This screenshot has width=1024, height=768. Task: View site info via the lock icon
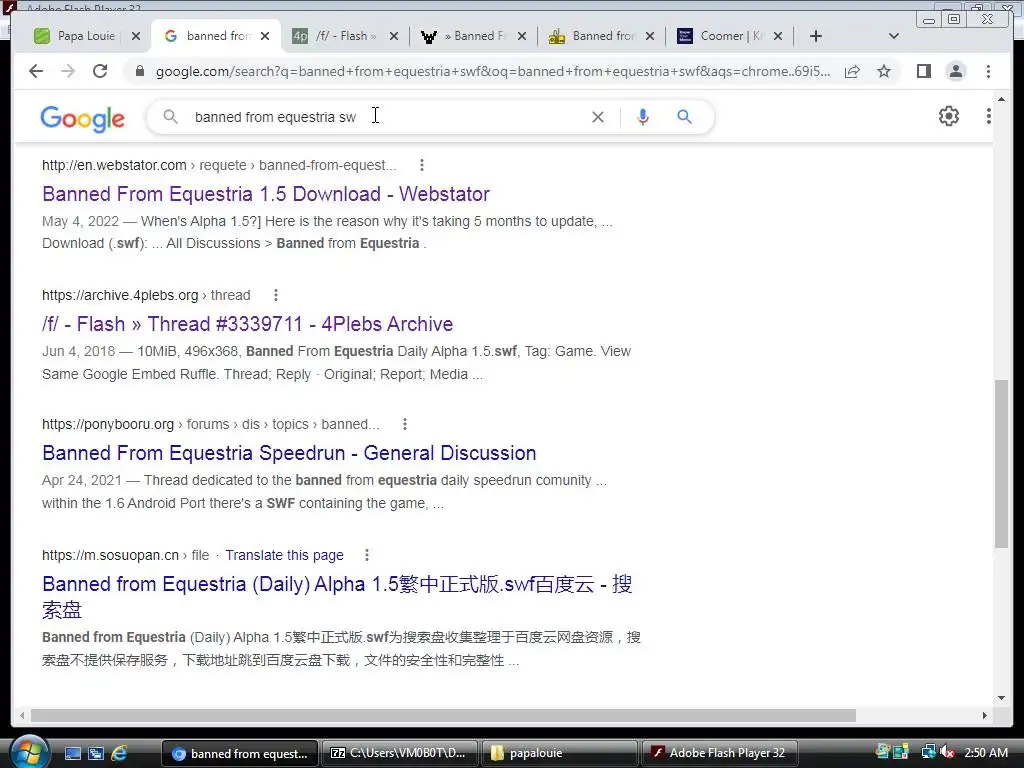139,71
